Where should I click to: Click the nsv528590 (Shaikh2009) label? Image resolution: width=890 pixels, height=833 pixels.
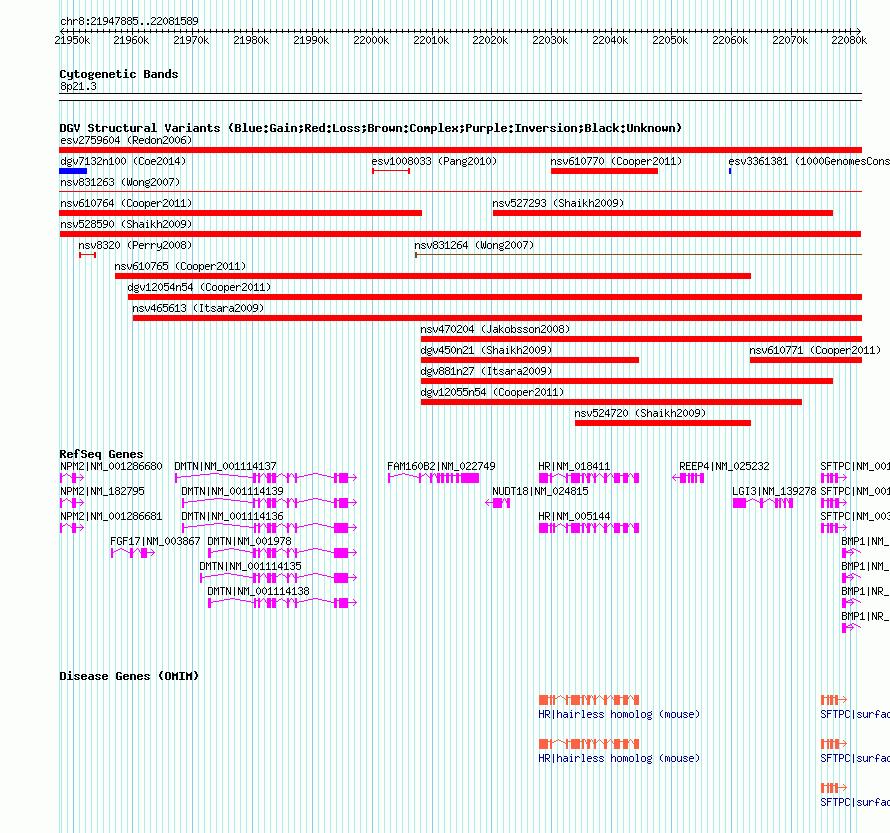pyautogui.click(x=126, y=224)
